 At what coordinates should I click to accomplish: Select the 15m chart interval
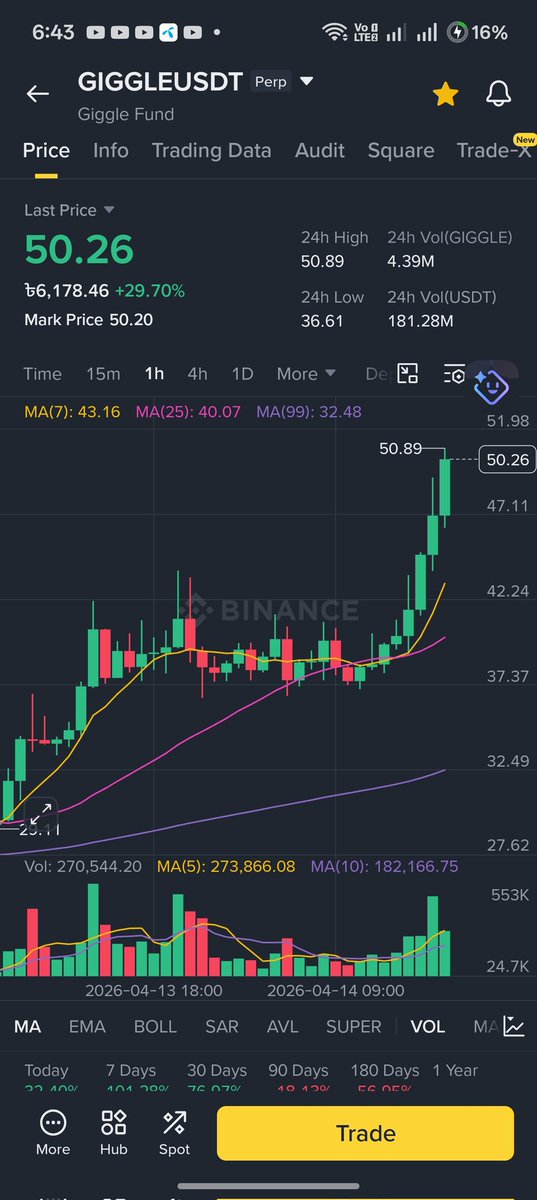click(x=103, y=373)
